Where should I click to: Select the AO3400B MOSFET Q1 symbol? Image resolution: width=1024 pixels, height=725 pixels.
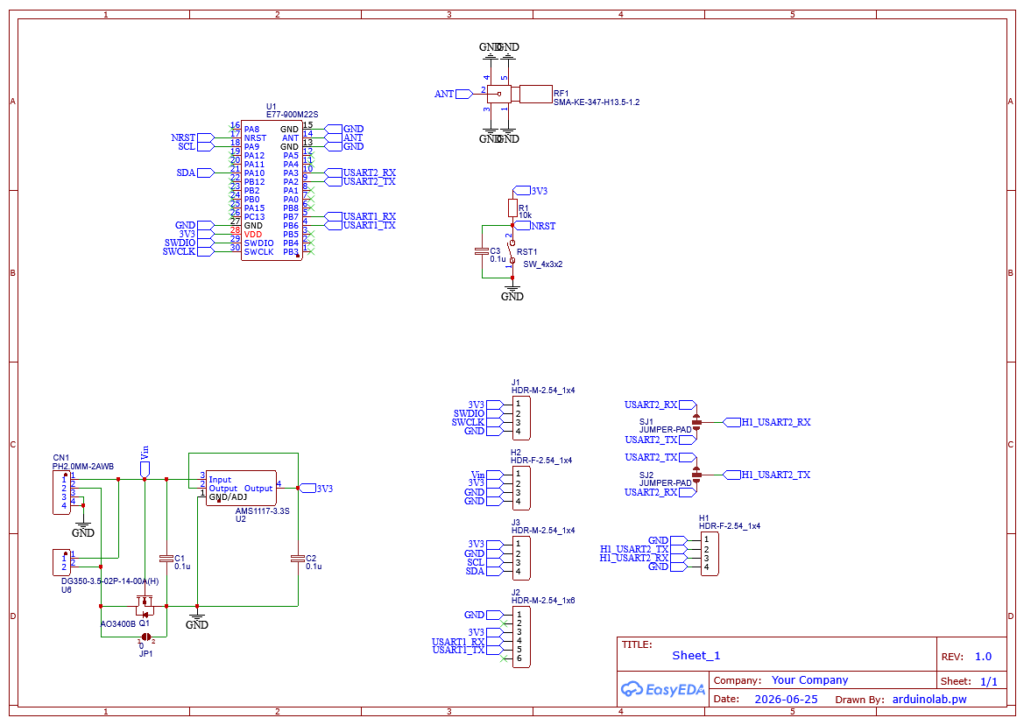144,606
